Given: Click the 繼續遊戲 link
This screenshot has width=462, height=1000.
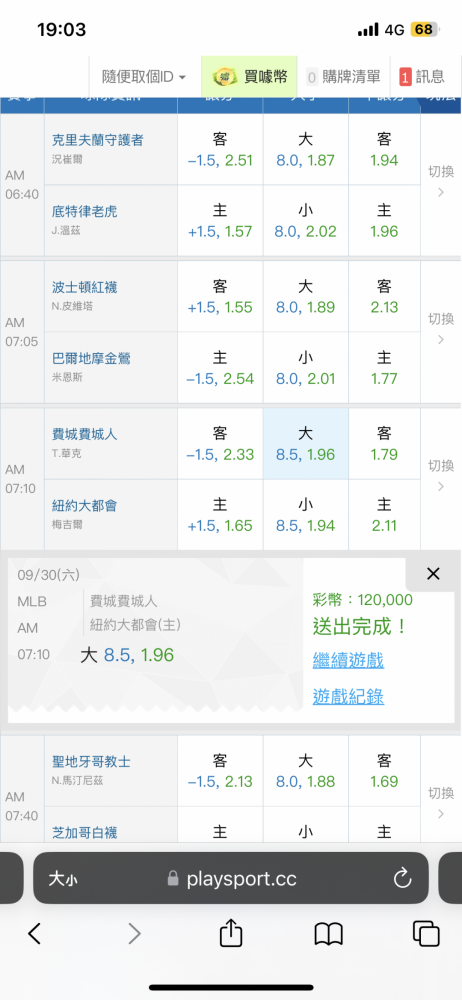Looking at the screenshot, I should [x=348, y=660].
